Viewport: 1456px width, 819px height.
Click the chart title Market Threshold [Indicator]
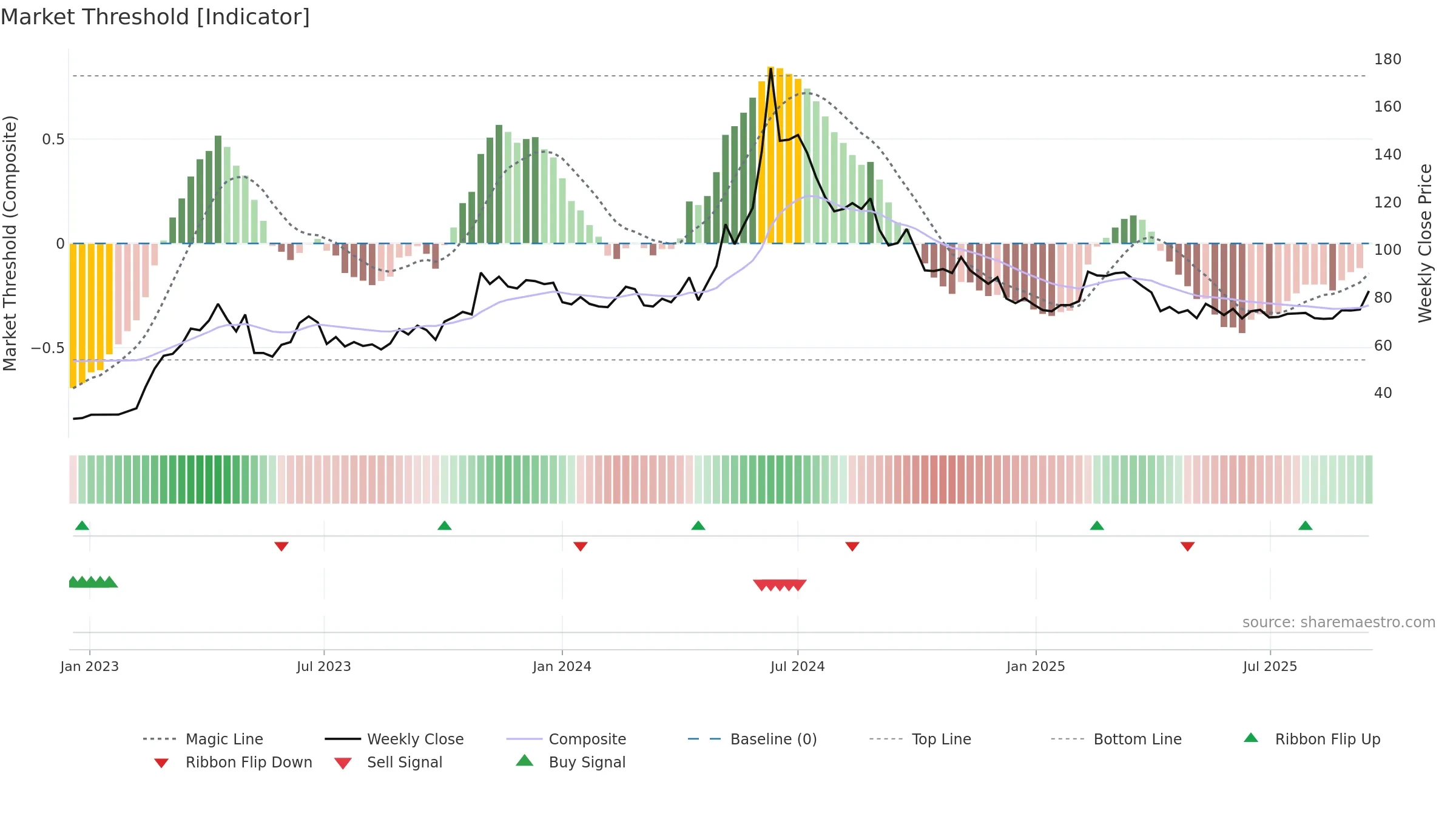tap(155, 17)
